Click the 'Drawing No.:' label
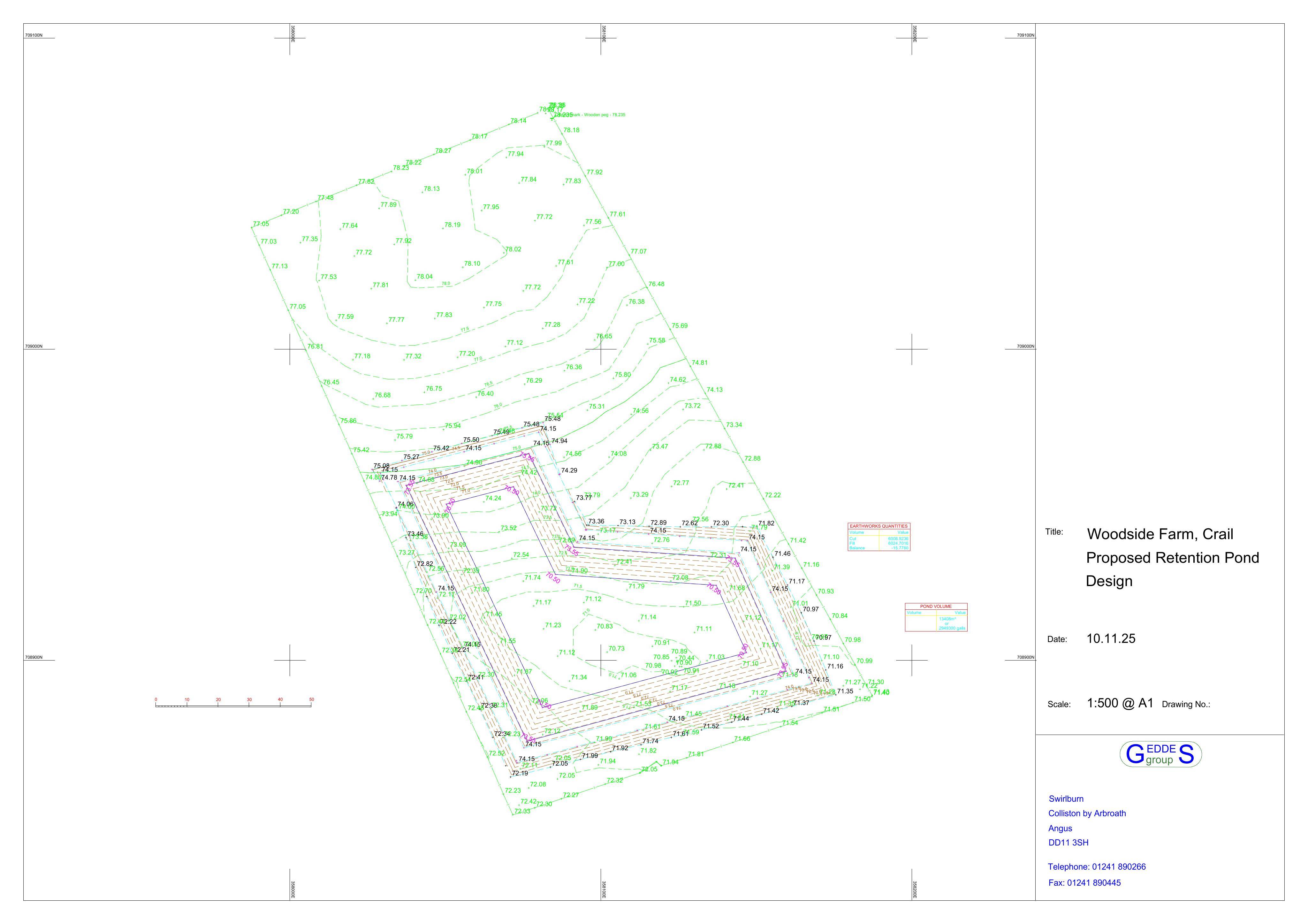Viewport: 1308px width, 924px height. [1185, 704]
